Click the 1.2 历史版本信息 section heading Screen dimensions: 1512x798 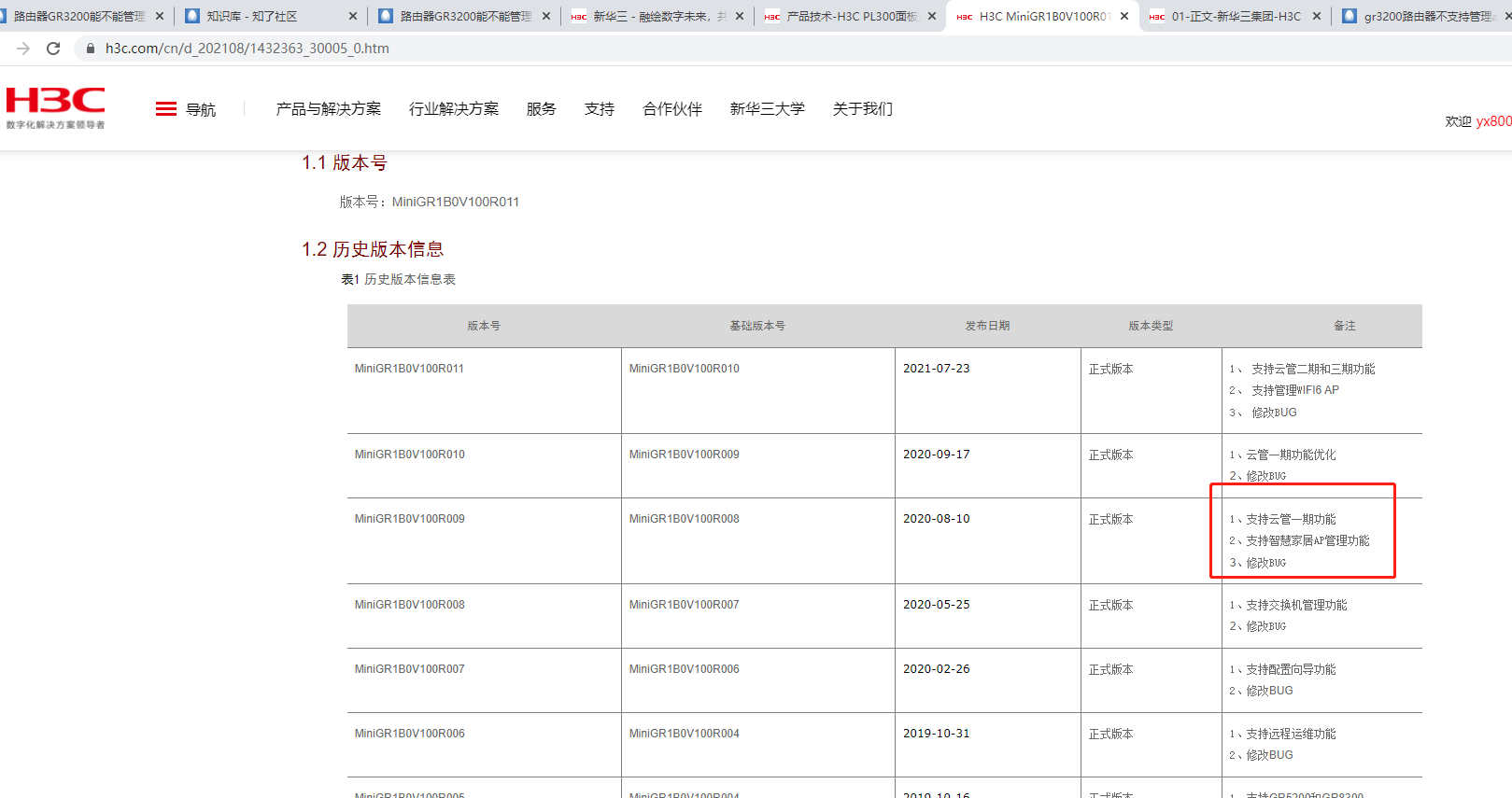pos(373,249)
